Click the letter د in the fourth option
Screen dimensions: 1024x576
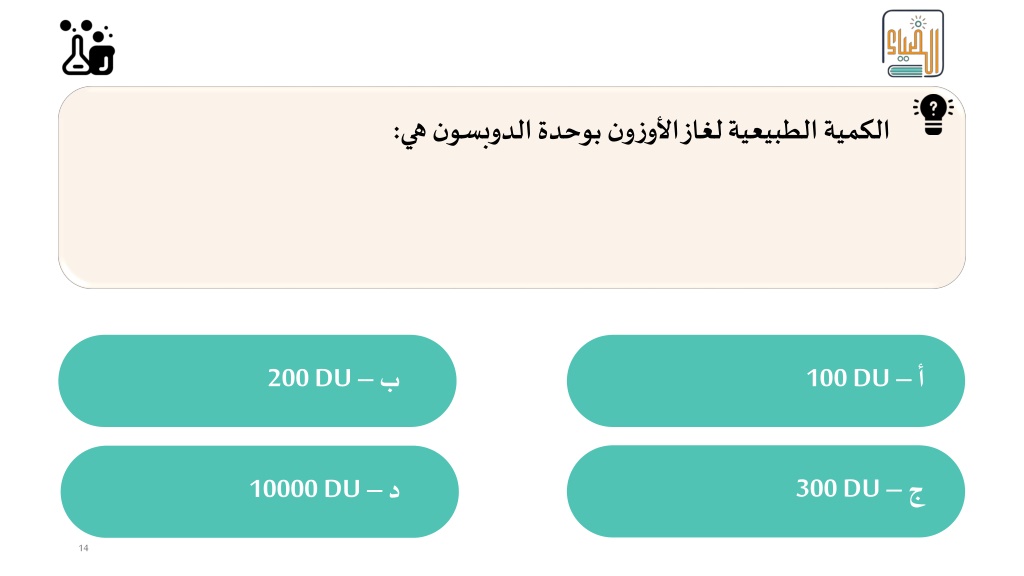pyautogui.click(x=394, y=490)
